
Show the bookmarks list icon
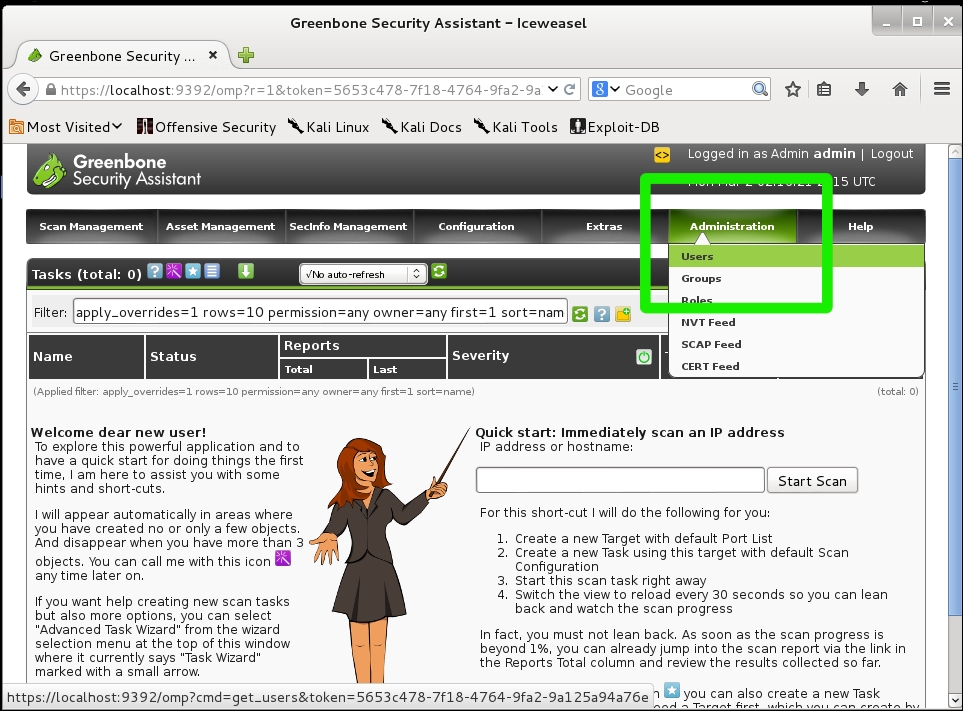824,90
